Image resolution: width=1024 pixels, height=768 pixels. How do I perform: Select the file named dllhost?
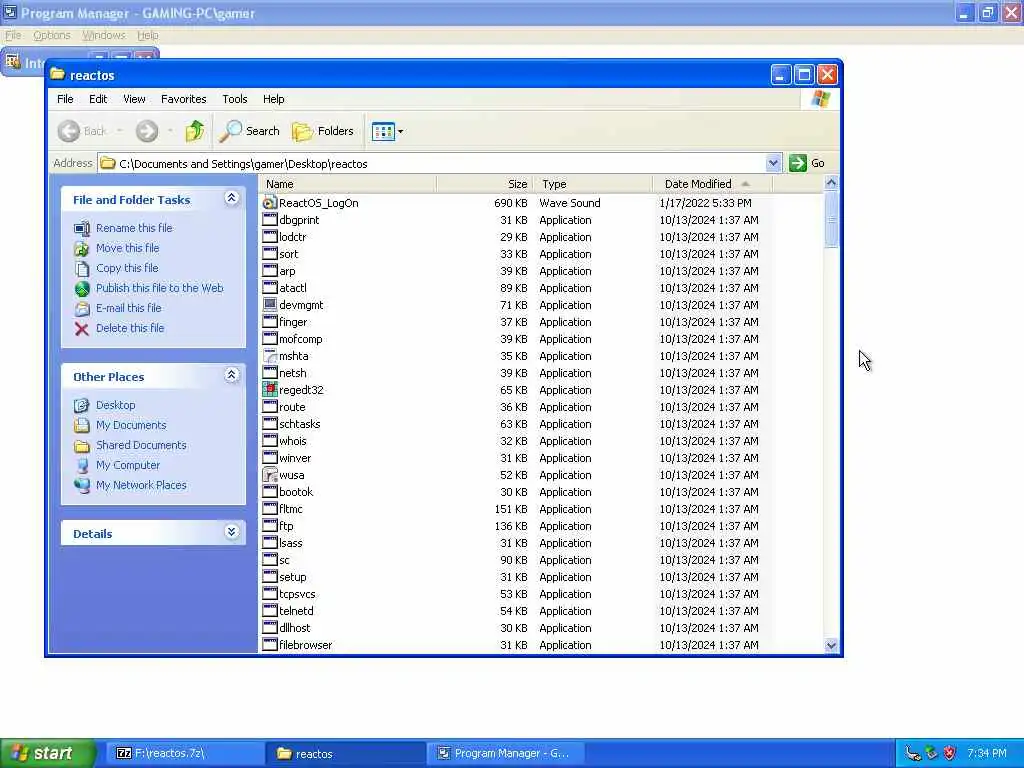pos(295,628)
